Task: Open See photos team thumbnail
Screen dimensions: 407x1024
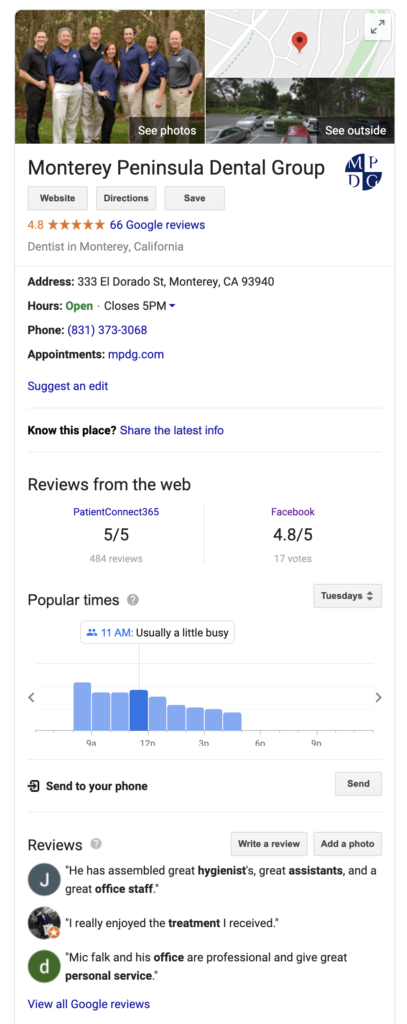Action: click(110, 76)
